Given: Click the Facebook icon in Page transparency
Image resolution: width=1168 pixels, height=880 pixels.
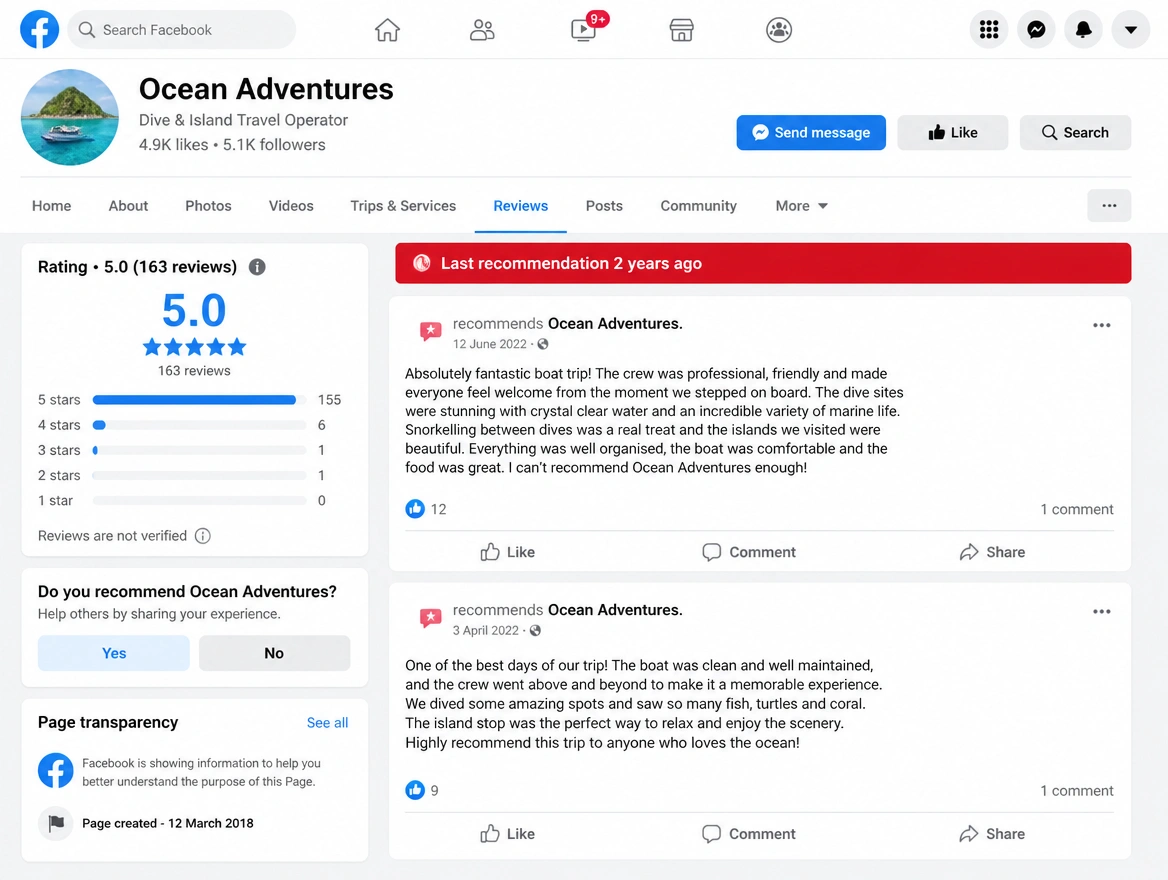Looking at the screenshot, I should 56,770.
